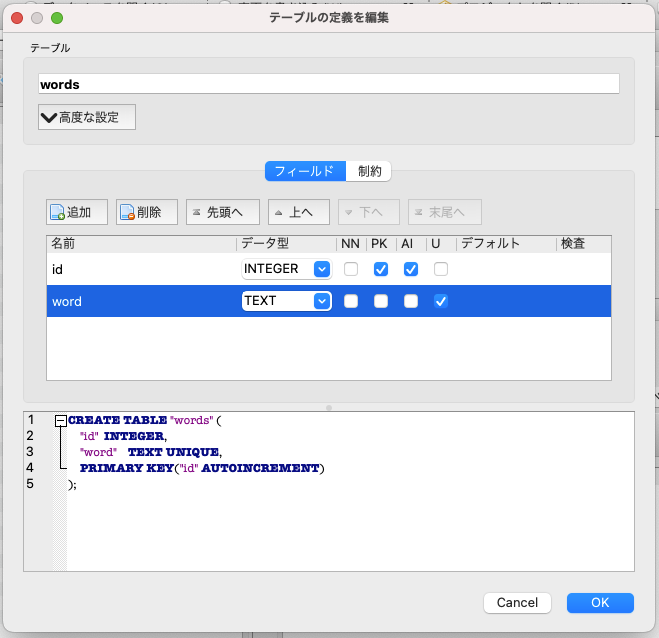
Task: Toggle AI checkbox for word row
Action: (411, 301)
